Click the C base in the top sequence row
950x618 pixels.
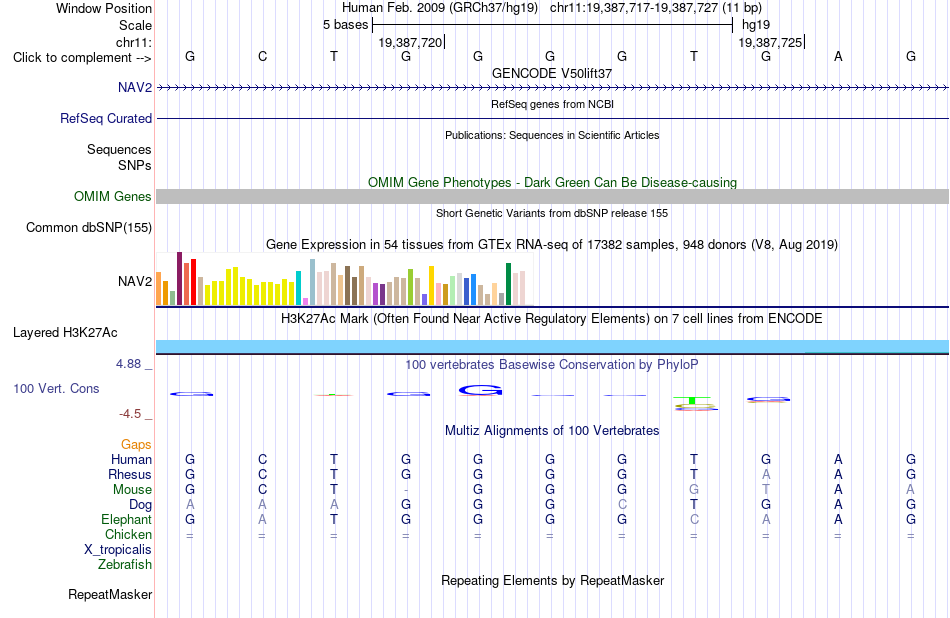pyautogui.click(x=262, y=56)
